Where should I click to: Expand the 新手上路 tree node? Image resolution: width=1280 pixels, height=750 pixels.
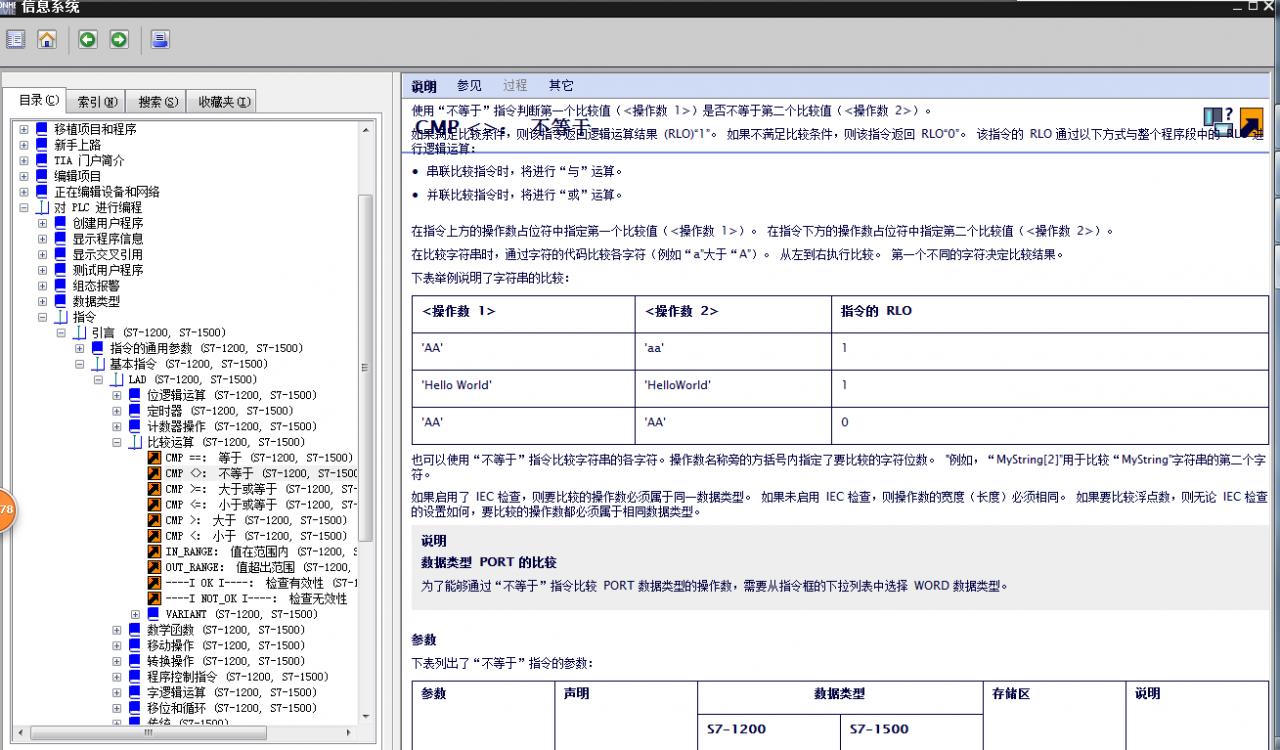24,145
